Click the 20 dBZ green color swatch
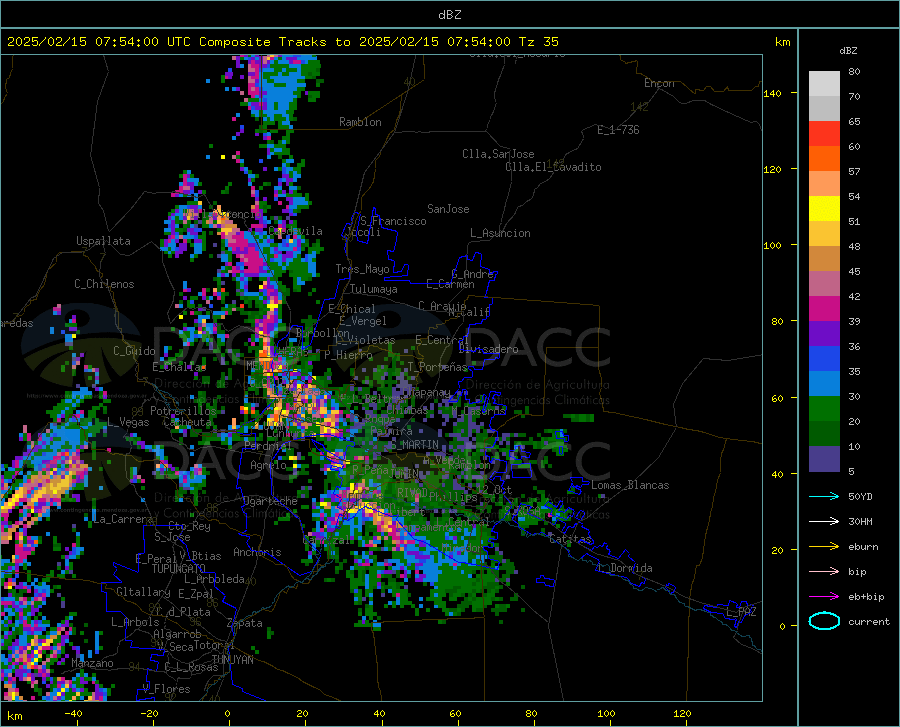 pyautogui.click(x=824, y=409)
